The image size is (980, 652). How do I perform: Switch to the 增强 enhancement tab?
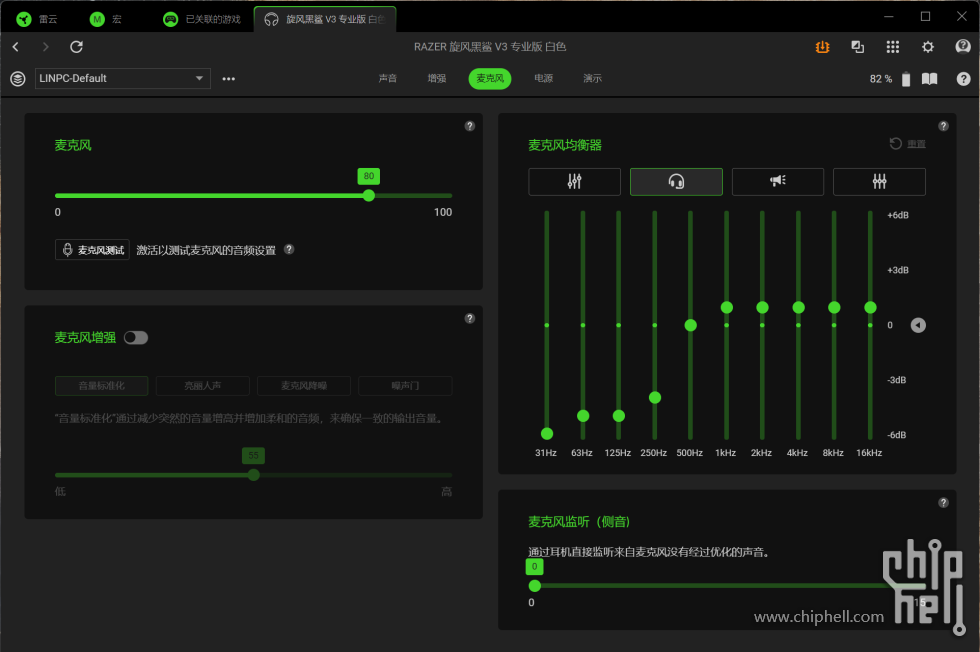437,78
